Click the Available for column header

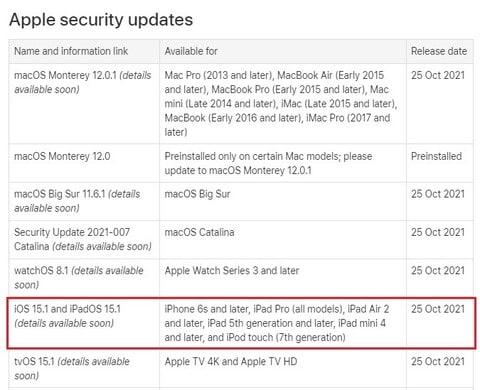(x=191, y=51)
